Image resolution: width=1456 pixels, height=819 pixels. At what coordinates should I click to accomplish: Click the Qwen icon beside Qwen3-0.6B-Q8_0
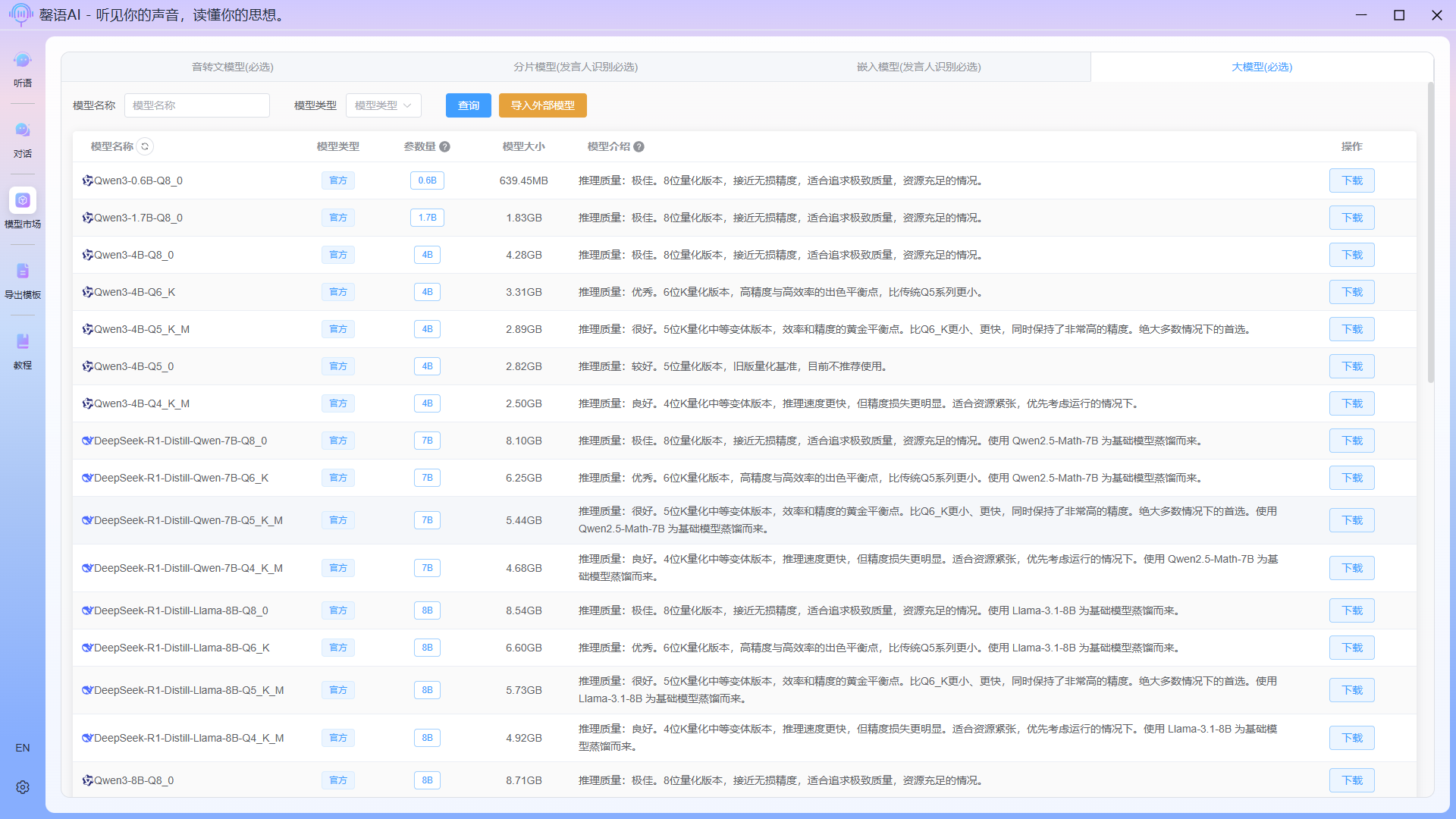coord(87,180)
